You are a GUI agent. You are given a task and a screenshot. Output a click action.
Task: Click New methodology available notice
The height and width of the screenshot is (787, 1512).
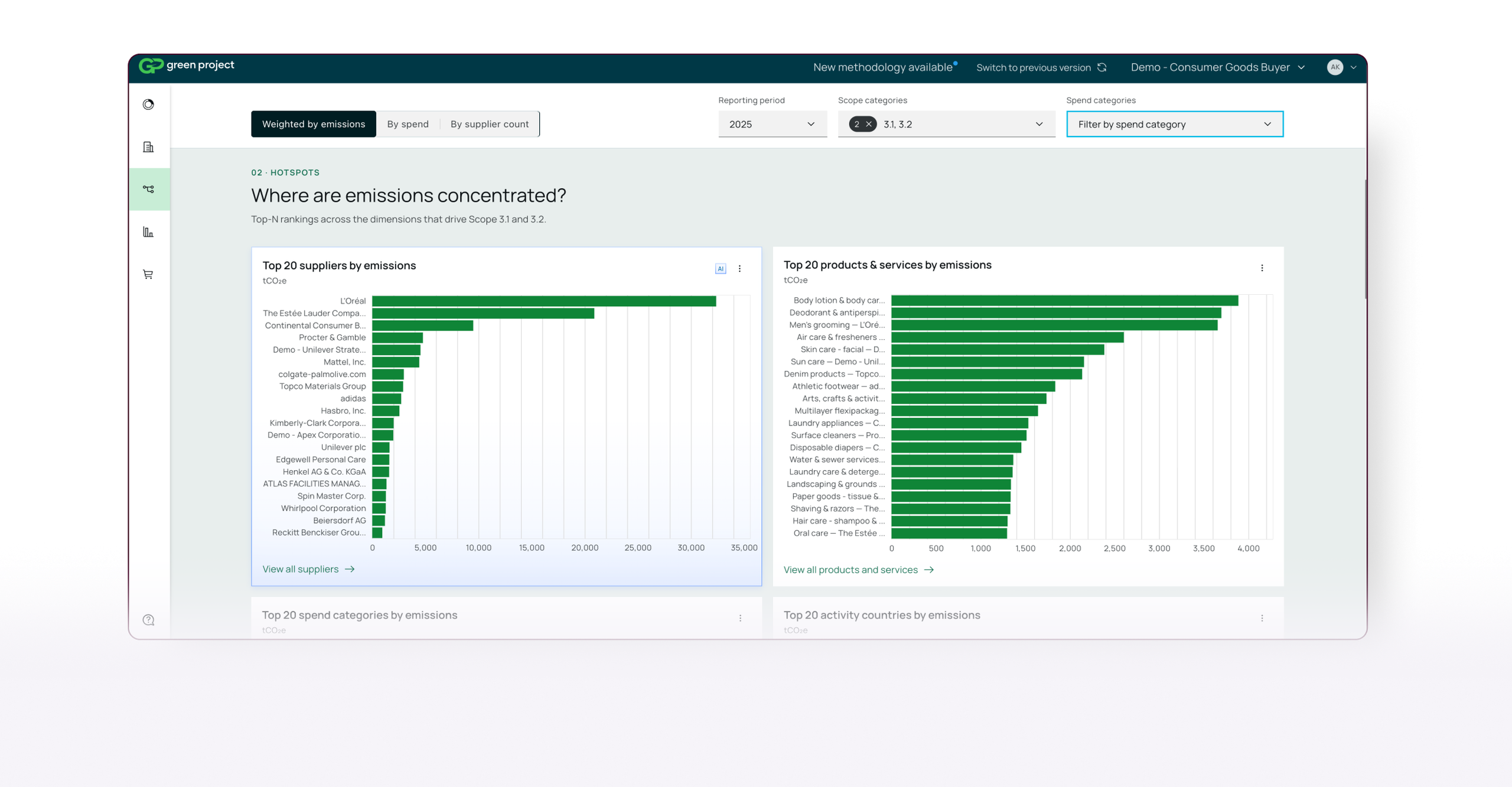point(884,67)
